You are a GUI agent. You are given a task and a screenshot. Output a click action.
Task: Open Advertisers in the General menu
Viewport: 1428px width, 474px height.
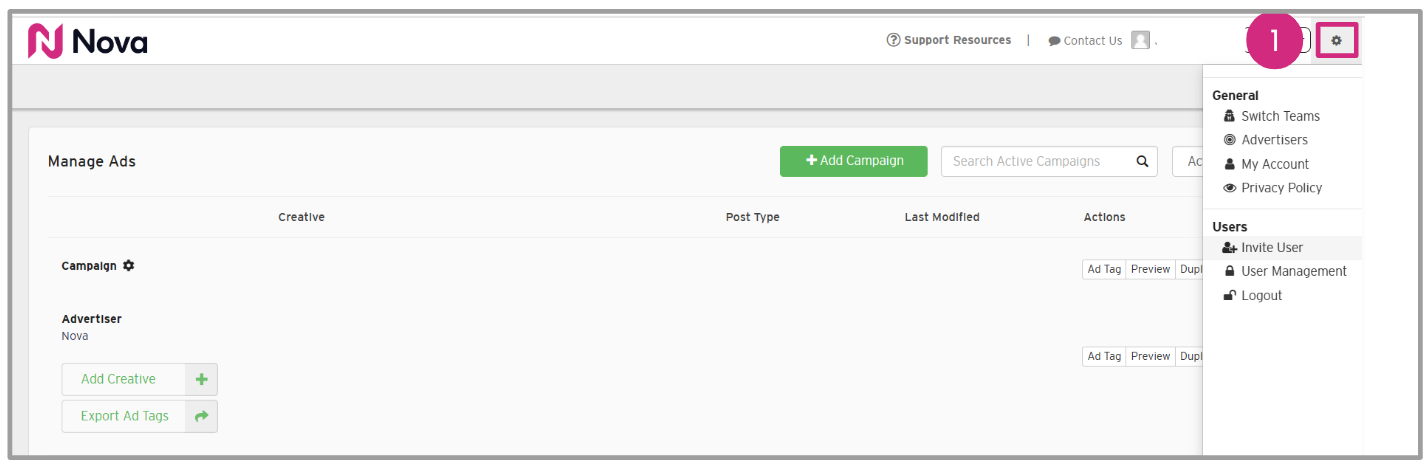[x=1274, y=140]
